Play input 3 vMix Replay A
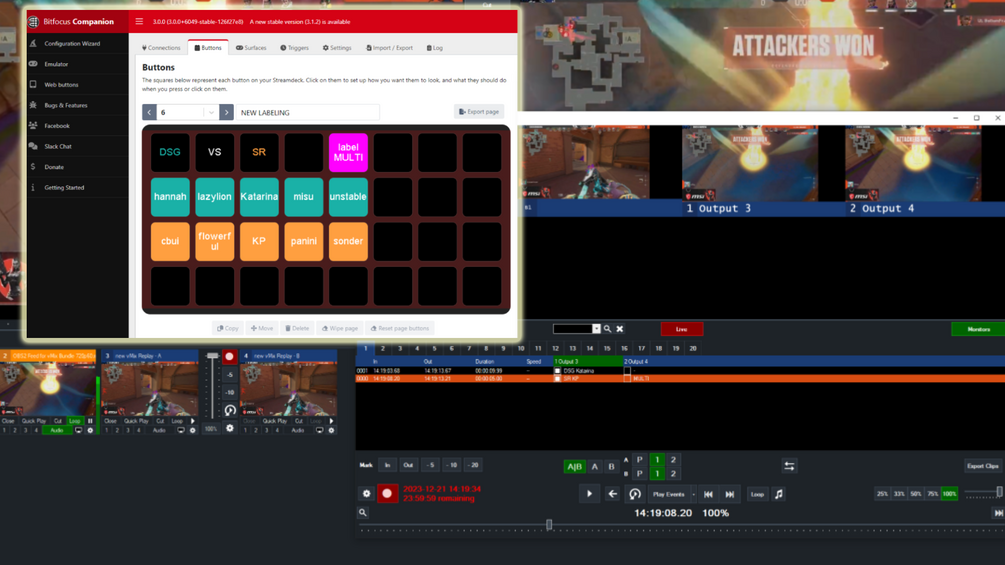 click(192, 421)
